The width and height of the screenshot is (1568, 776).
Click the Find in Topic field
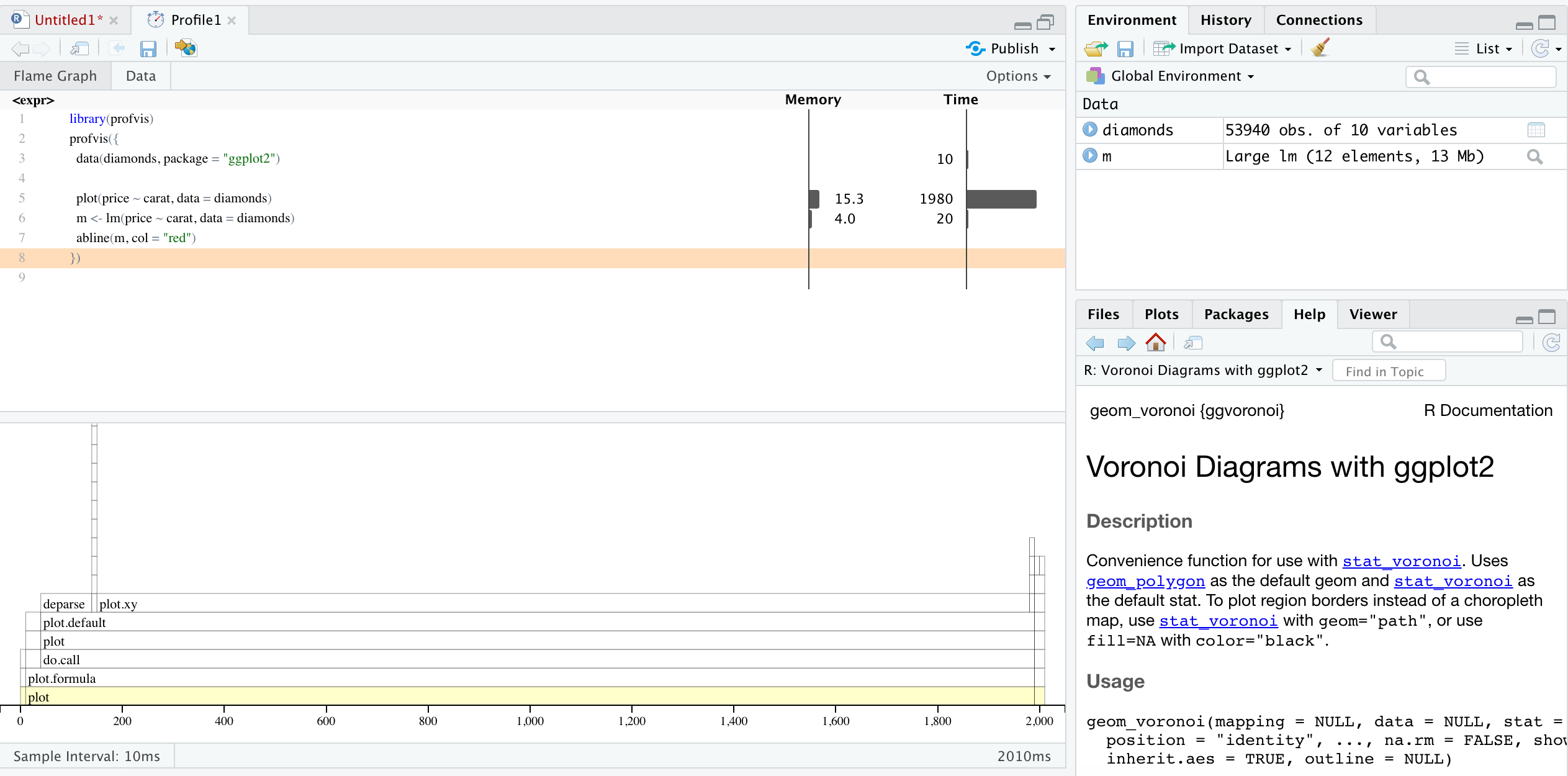coord(1389,371)
